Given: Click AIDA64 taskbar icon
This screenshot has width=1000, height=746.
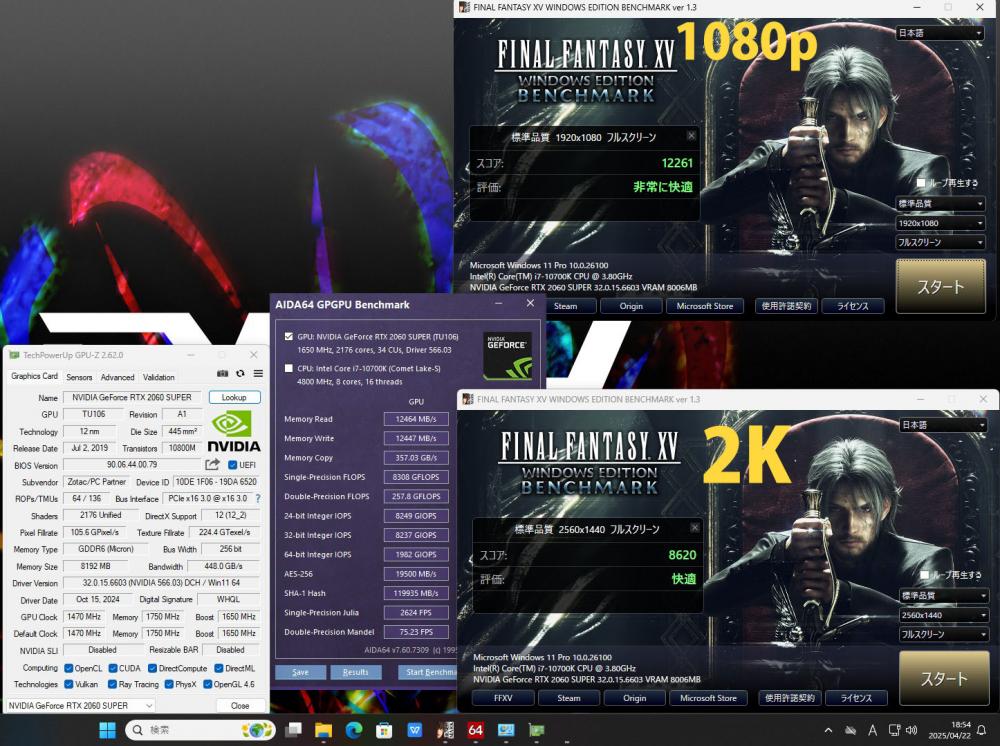Looking at the screenshot, I should [x=475, y=730].
